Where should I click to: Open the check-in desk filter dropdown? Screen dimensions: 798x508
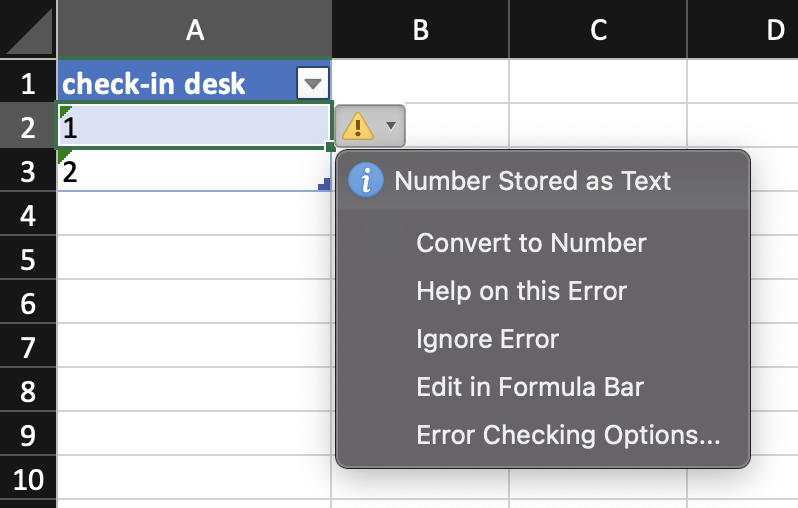pos(313,83)
